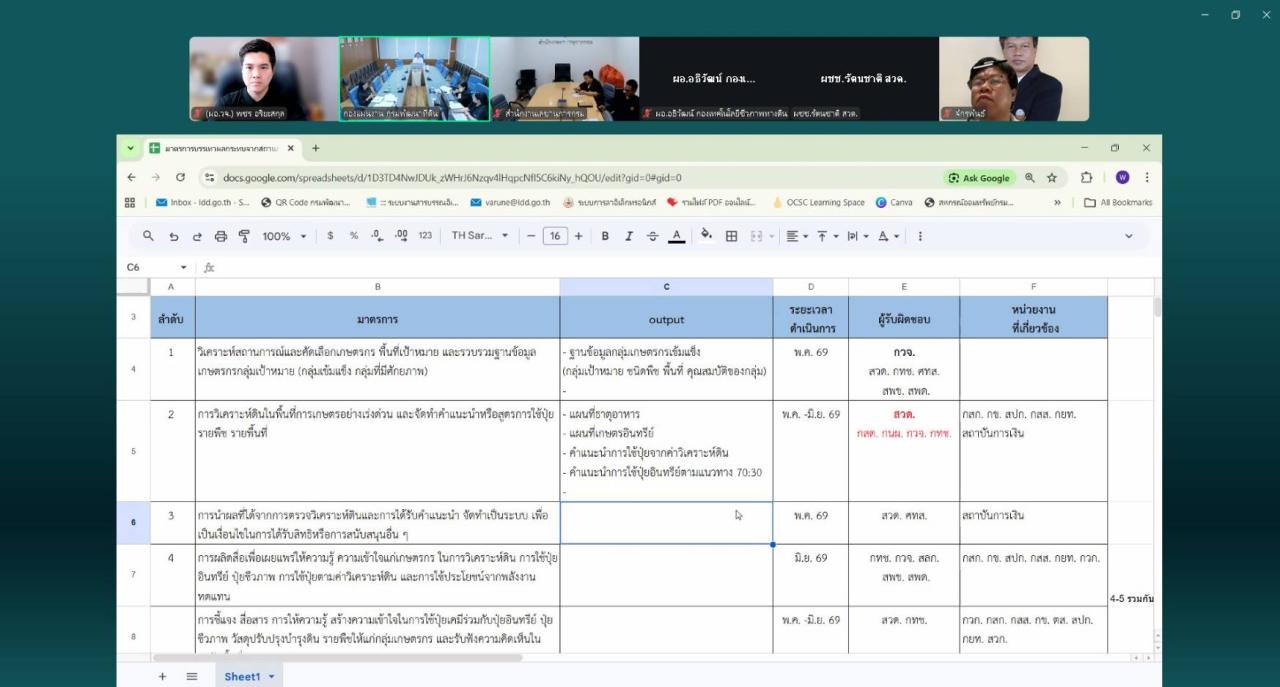This screenshot has height=687, width=1280.
Task: Toggle bold formatting
Action: tap(605, 236)
